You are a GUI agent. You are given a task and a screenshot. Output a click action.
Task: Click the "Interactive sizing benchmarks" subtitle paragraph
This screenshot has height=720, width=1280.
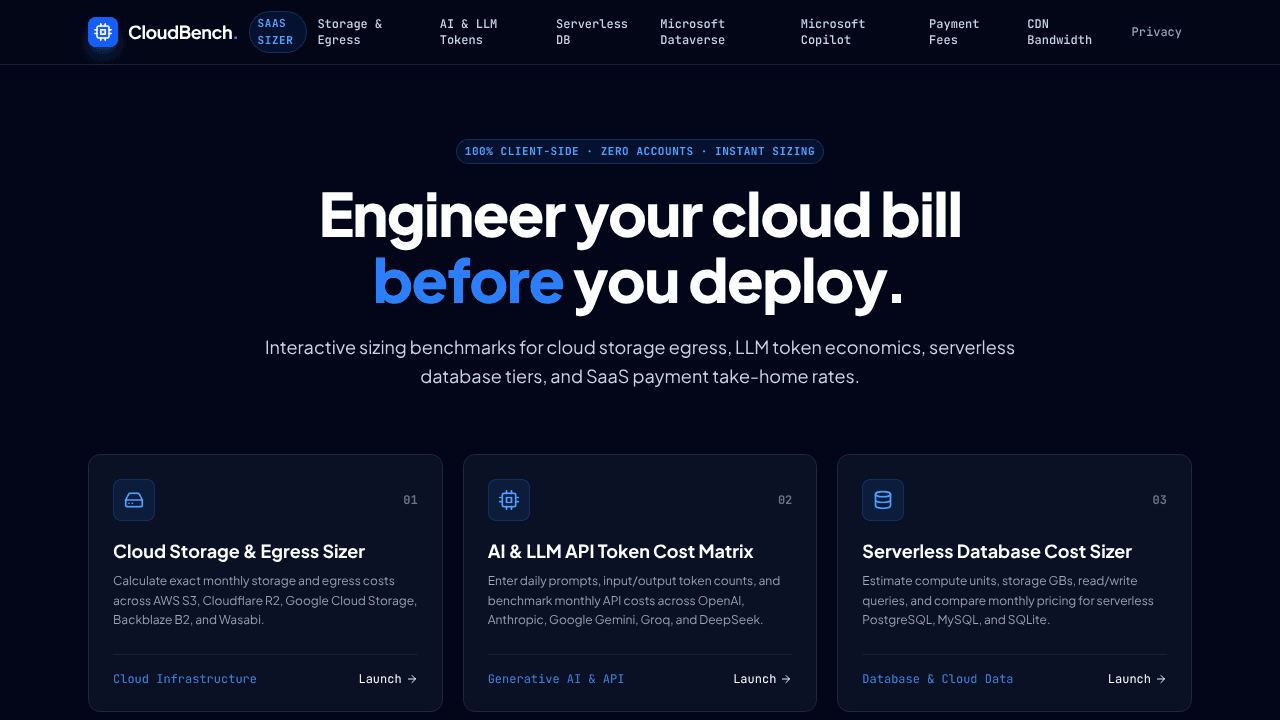(640, 362)
